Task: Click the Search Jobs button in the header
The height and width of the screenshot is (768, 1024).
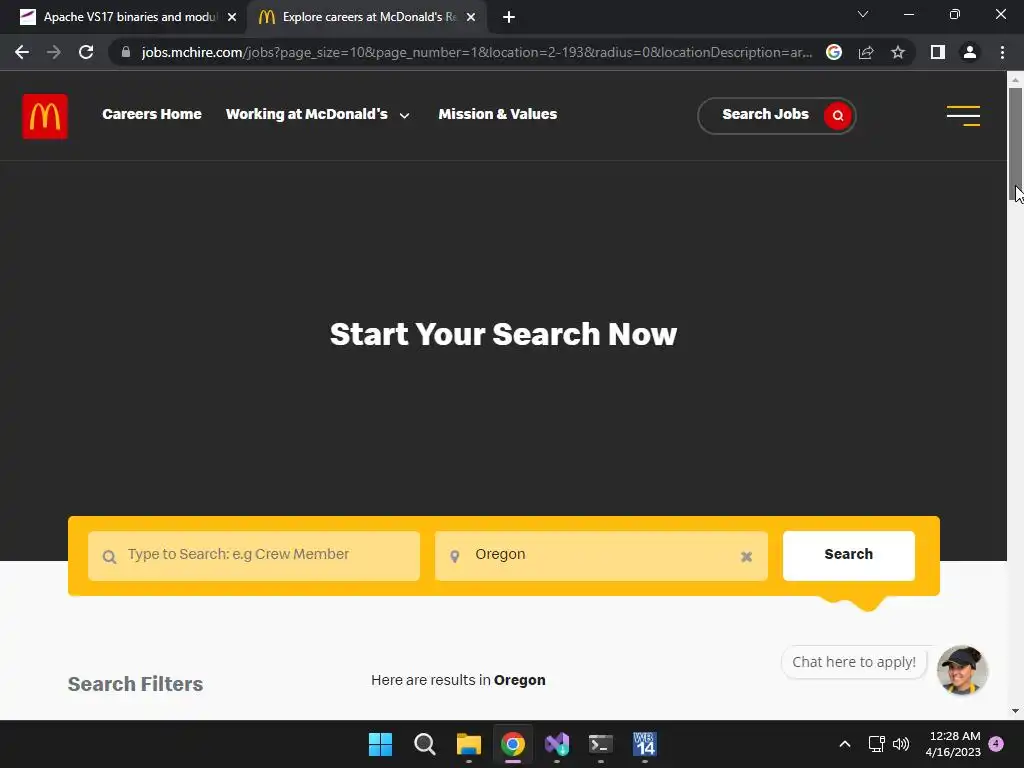Action: [x=776, y=116]
